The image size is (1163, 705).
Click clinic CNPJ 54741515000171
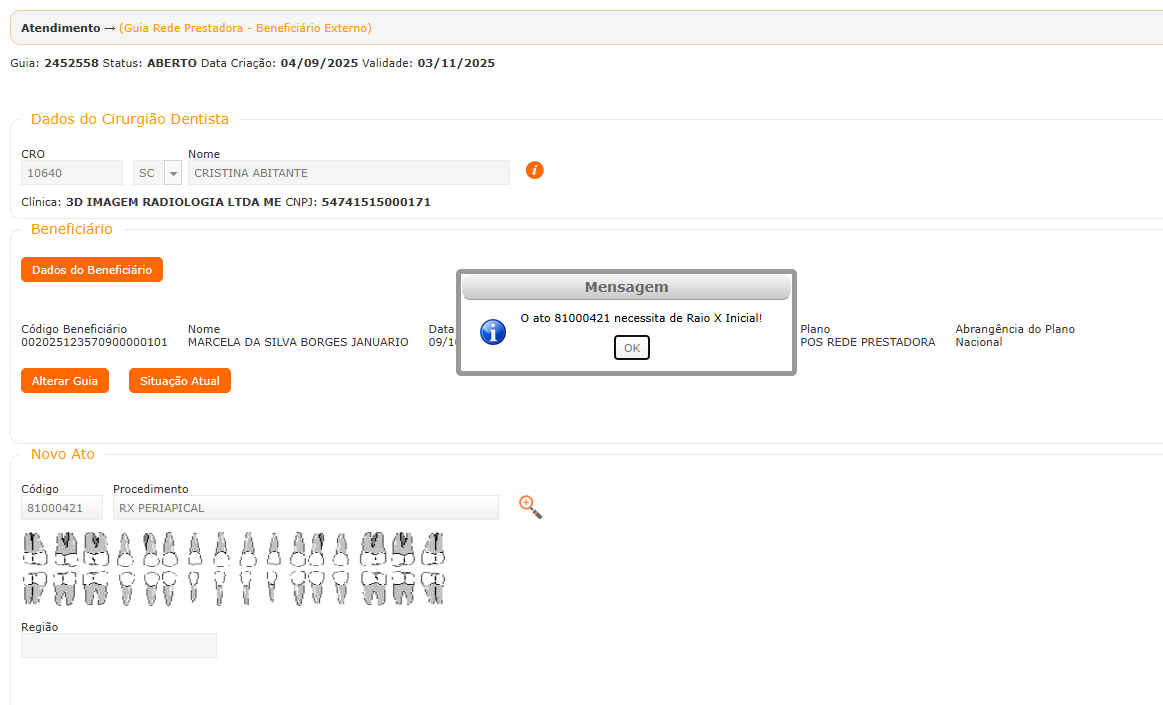(376, 202)
